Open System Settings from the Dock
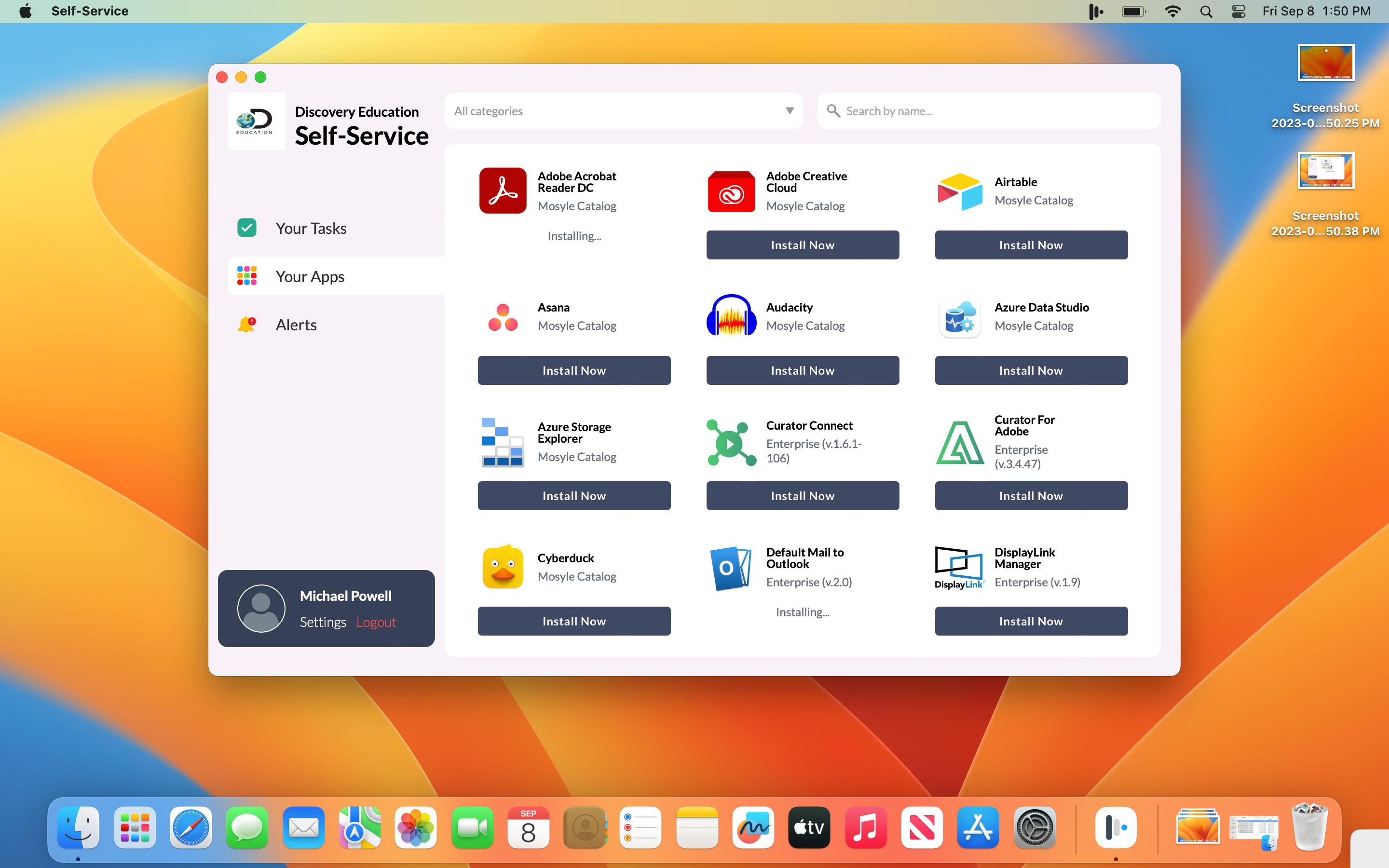The image size is (1389, 868). 1035,827
